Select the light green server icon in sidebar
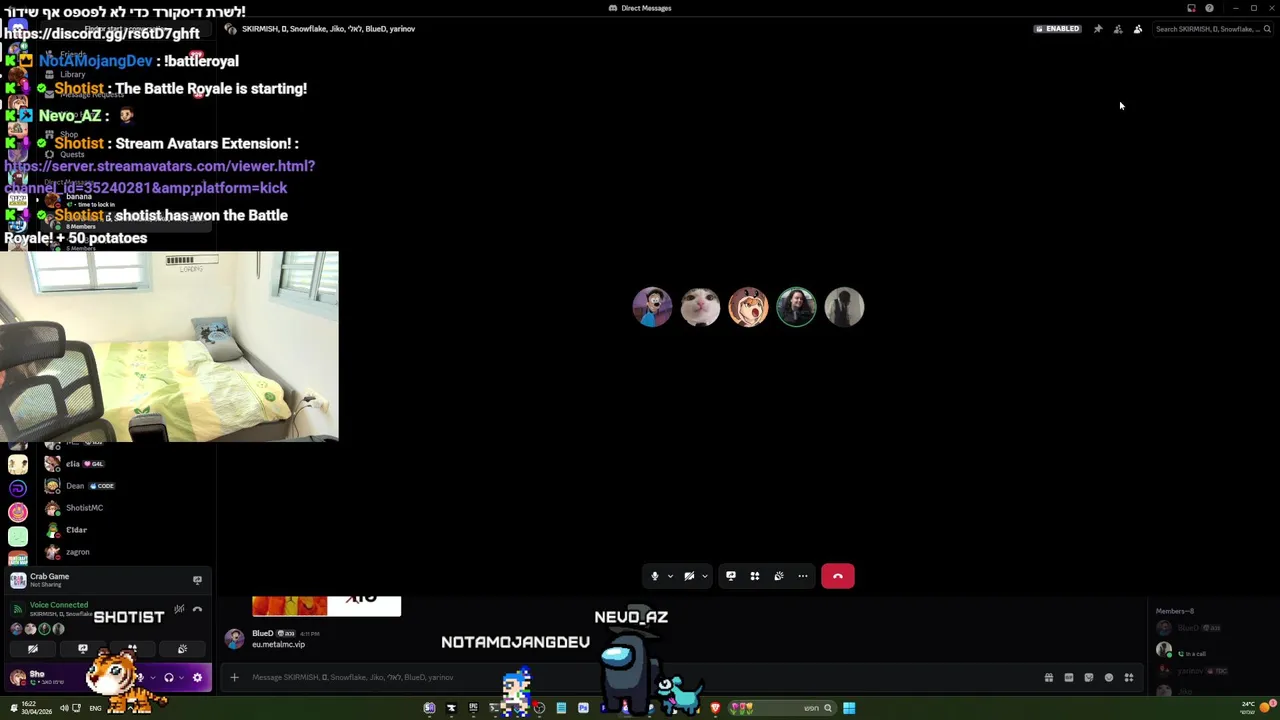This screenshot has width=1280, height=720. pyautogui.click(x=18, y=537)
